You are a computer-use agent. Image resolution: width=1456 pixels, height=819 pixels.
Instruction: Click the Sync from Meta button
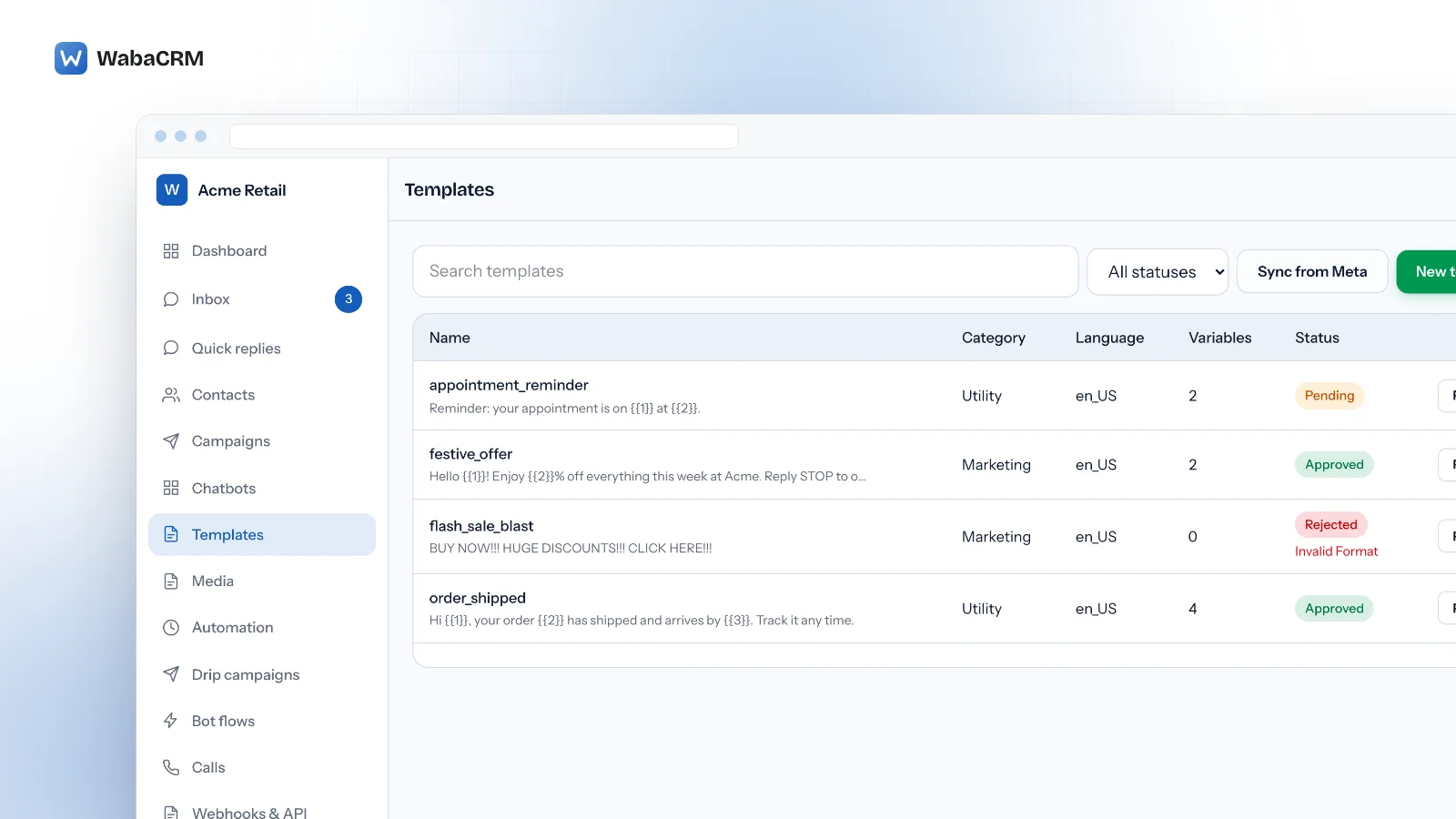point(1312,272)
